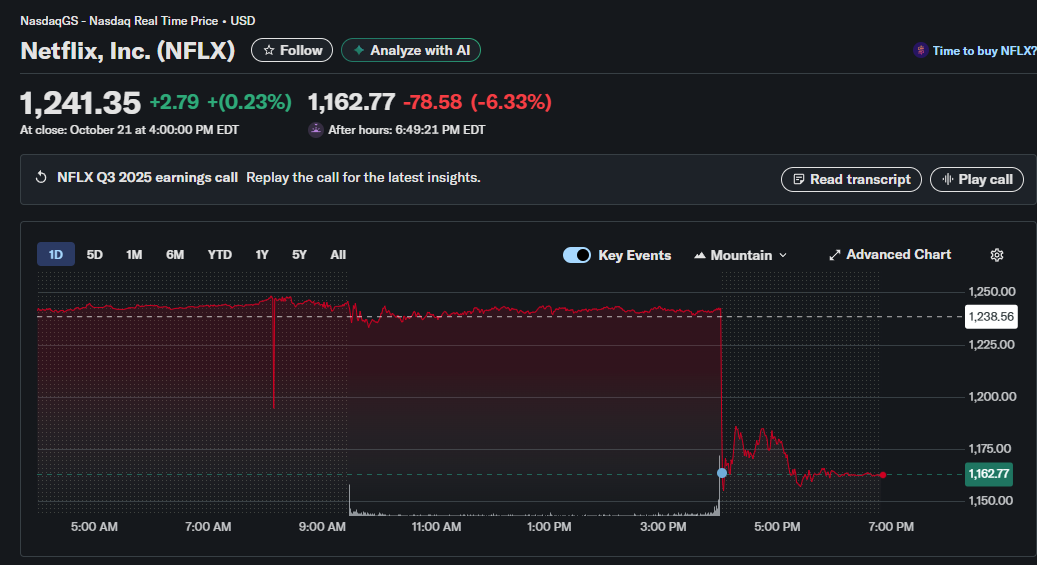The height and width of the screenshot is (565, 1037).
Task: Expand the Mountain chart type dropdown
Action: [x=740, y=255]
